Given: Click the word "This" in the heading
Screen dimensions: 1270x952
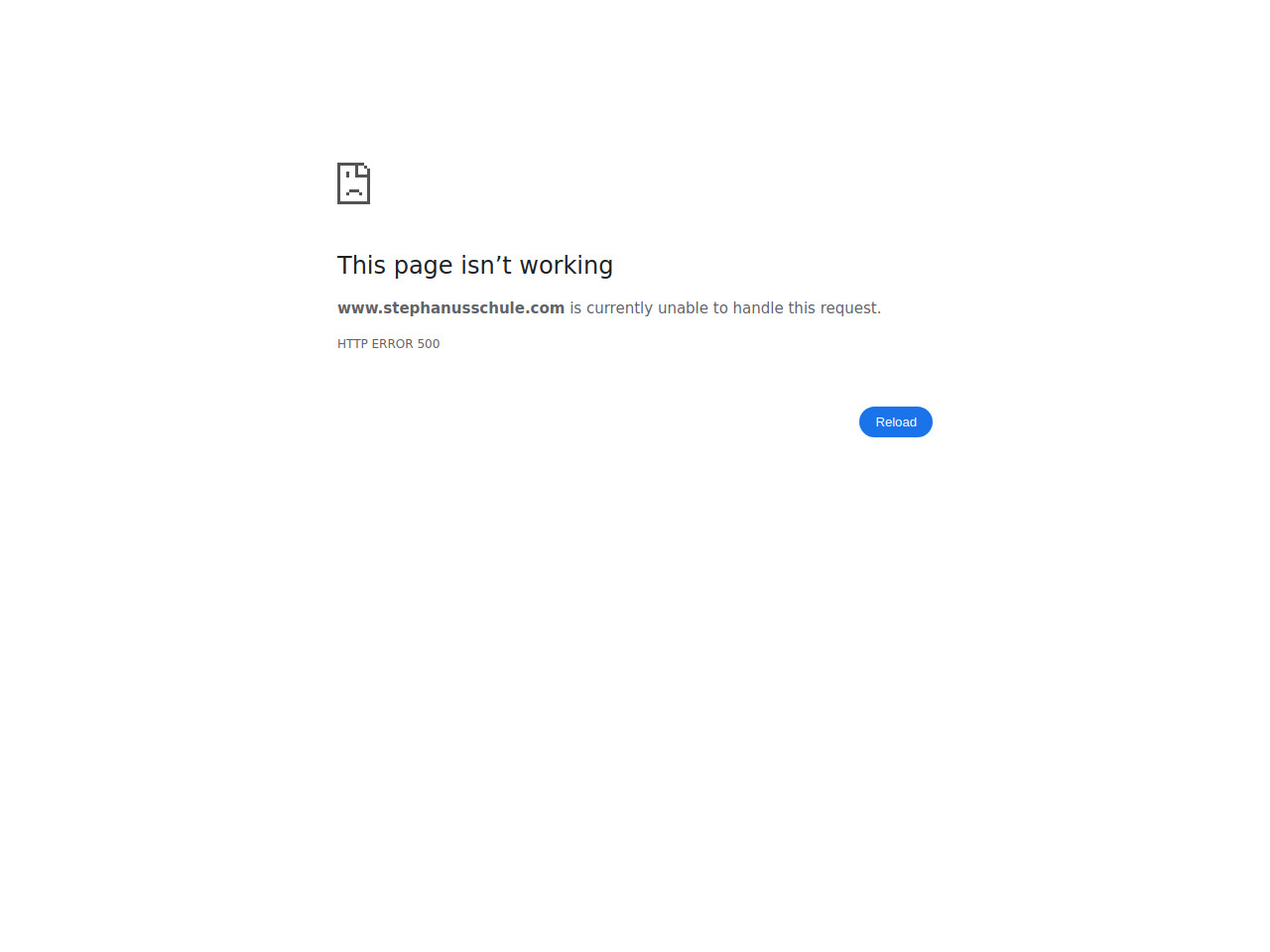Looking at the screenshot, I should coord(361,265).
